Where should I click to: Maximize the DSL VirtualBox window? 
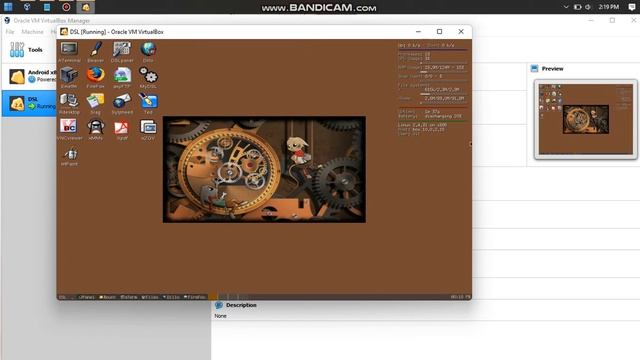(x=440, y=32)
